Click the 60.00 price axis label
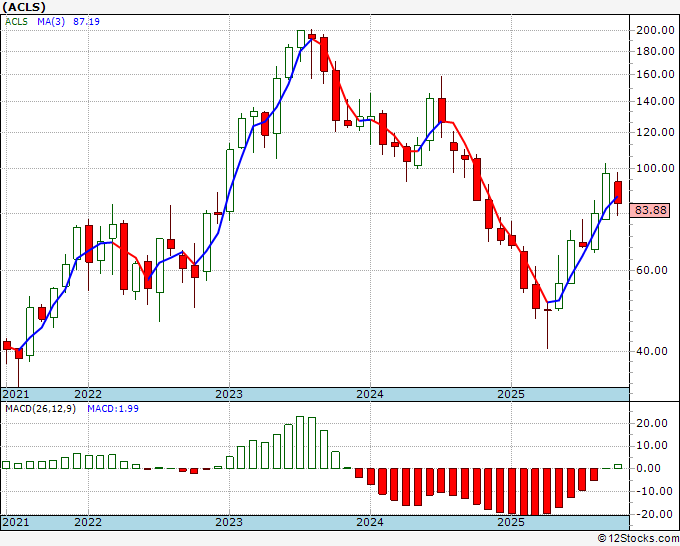The image size is (680, 546). point(651,270)
